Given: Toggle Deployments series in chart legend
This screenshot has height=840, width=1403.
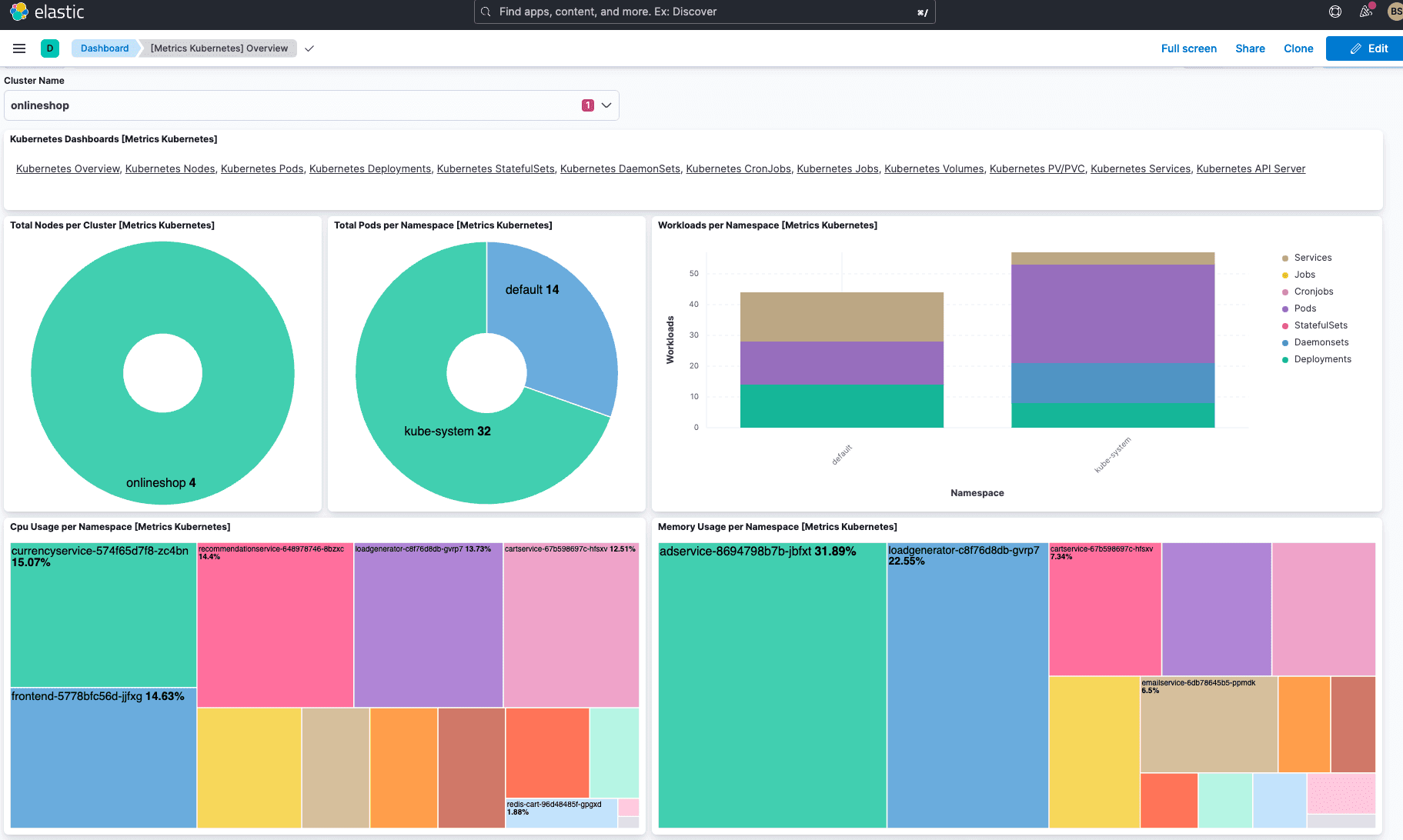Looking at the screenshot, I should tap(1322, 359).
